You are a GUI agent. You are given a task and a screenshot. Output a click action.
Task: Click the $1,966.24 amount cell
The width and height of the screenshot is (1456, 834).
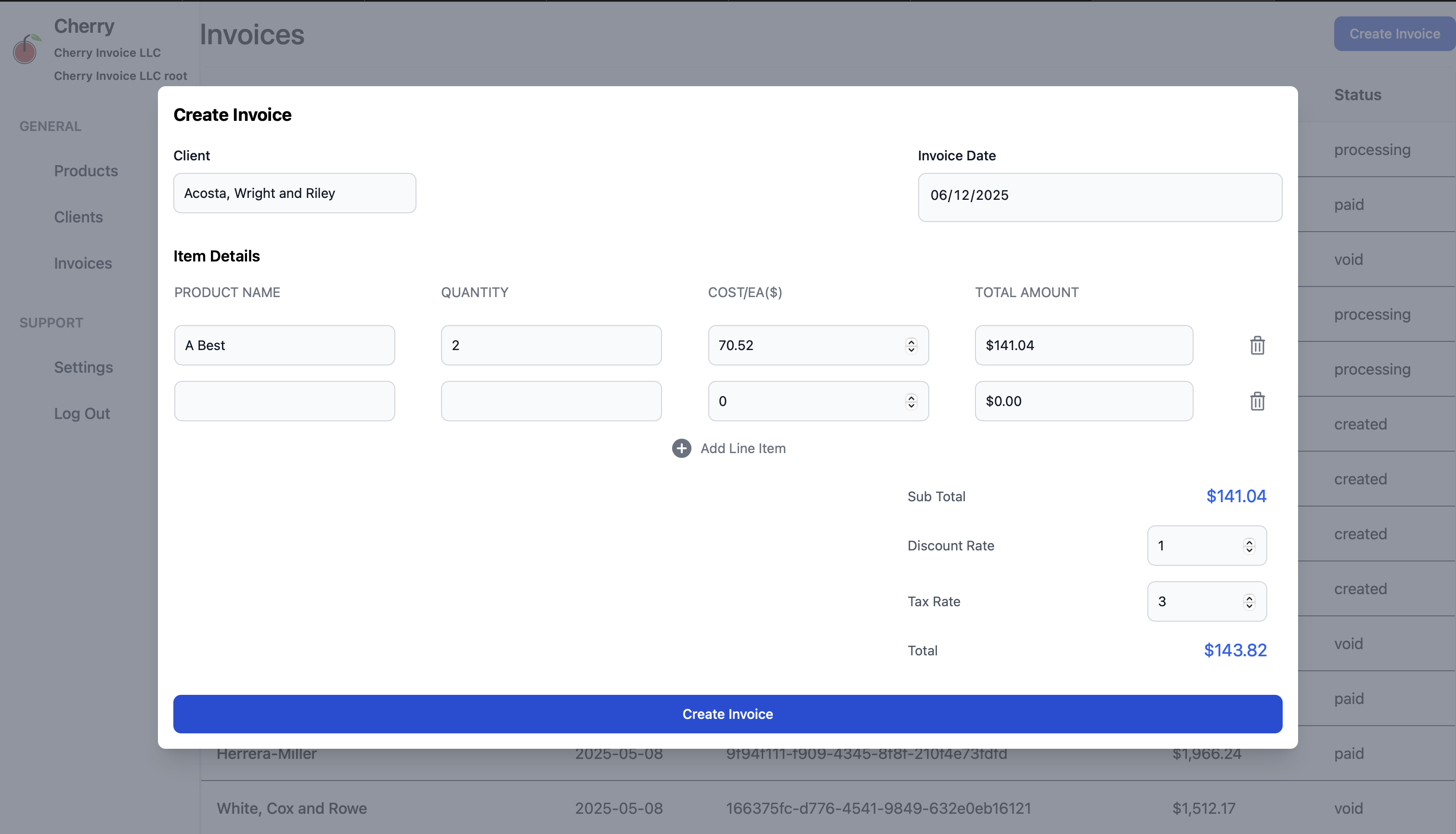point(1206,753)
